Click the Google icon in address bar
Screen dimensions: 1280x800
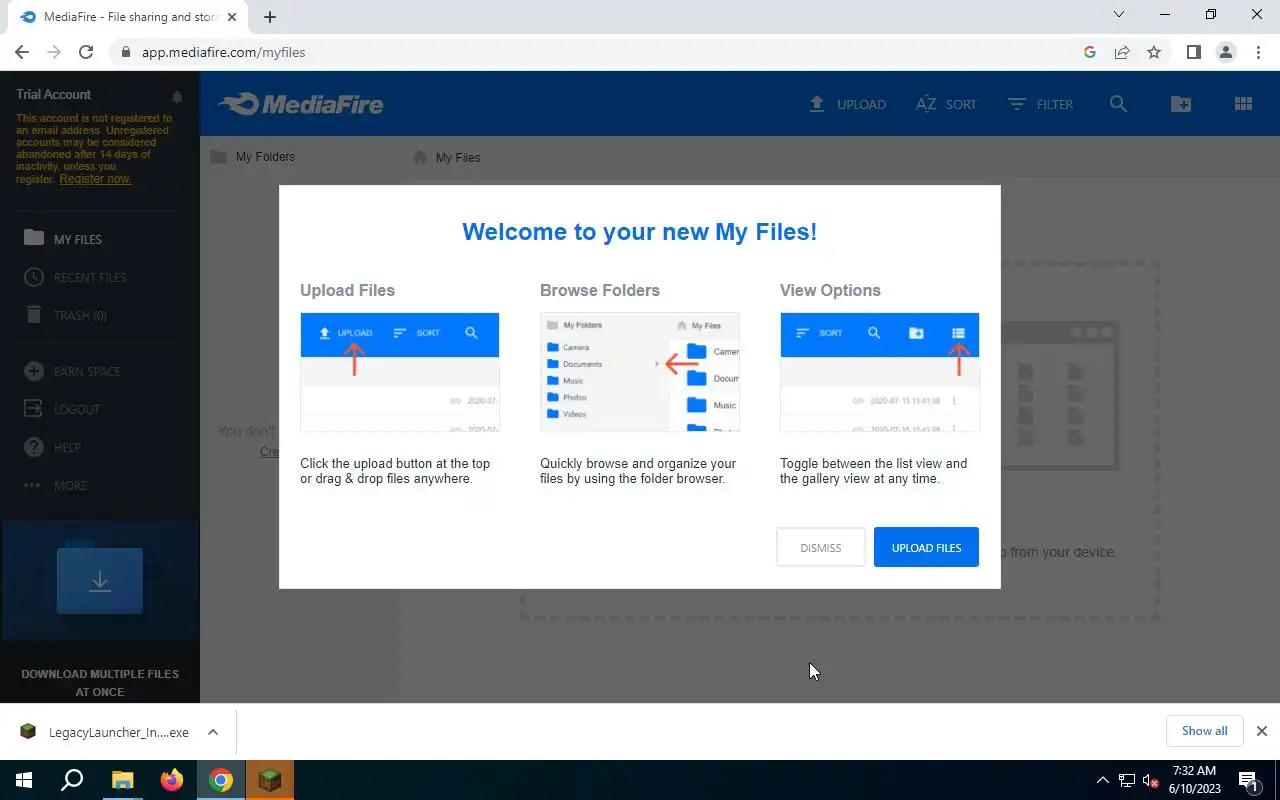click(x=1090, y=52)
